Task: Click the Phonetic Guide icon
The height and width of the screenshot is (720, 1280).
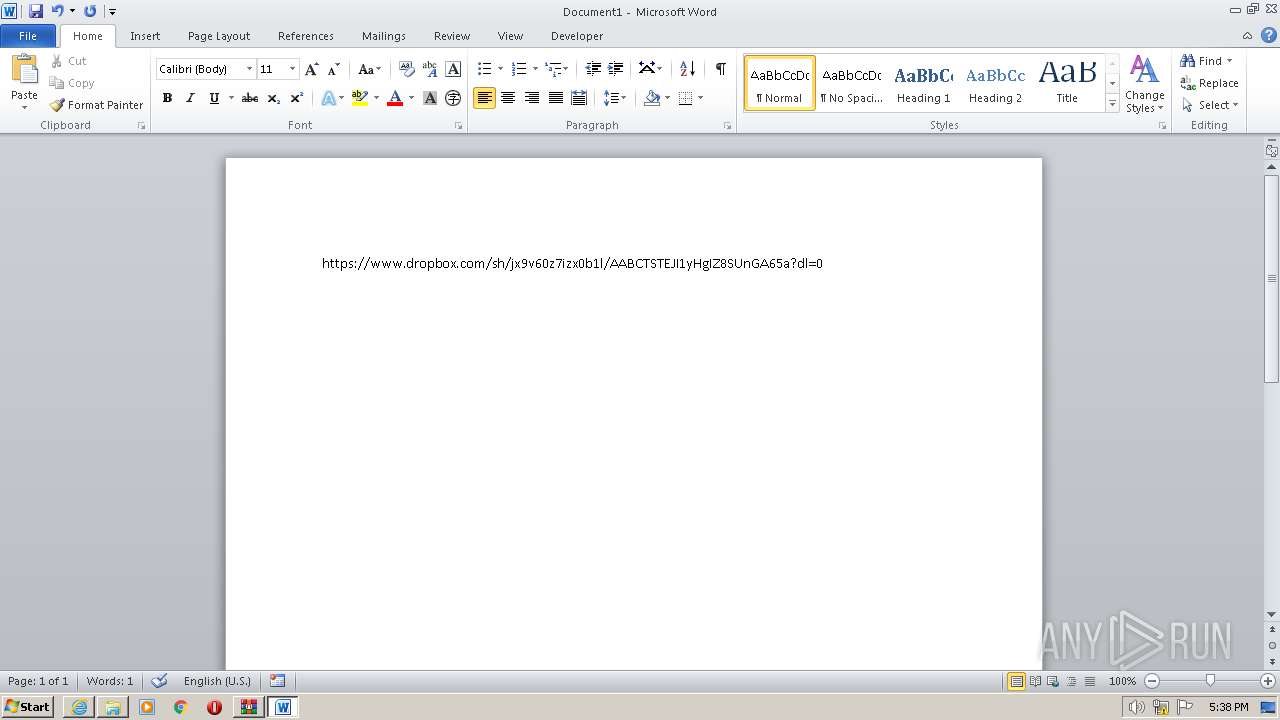Action: tap(430, 69)
